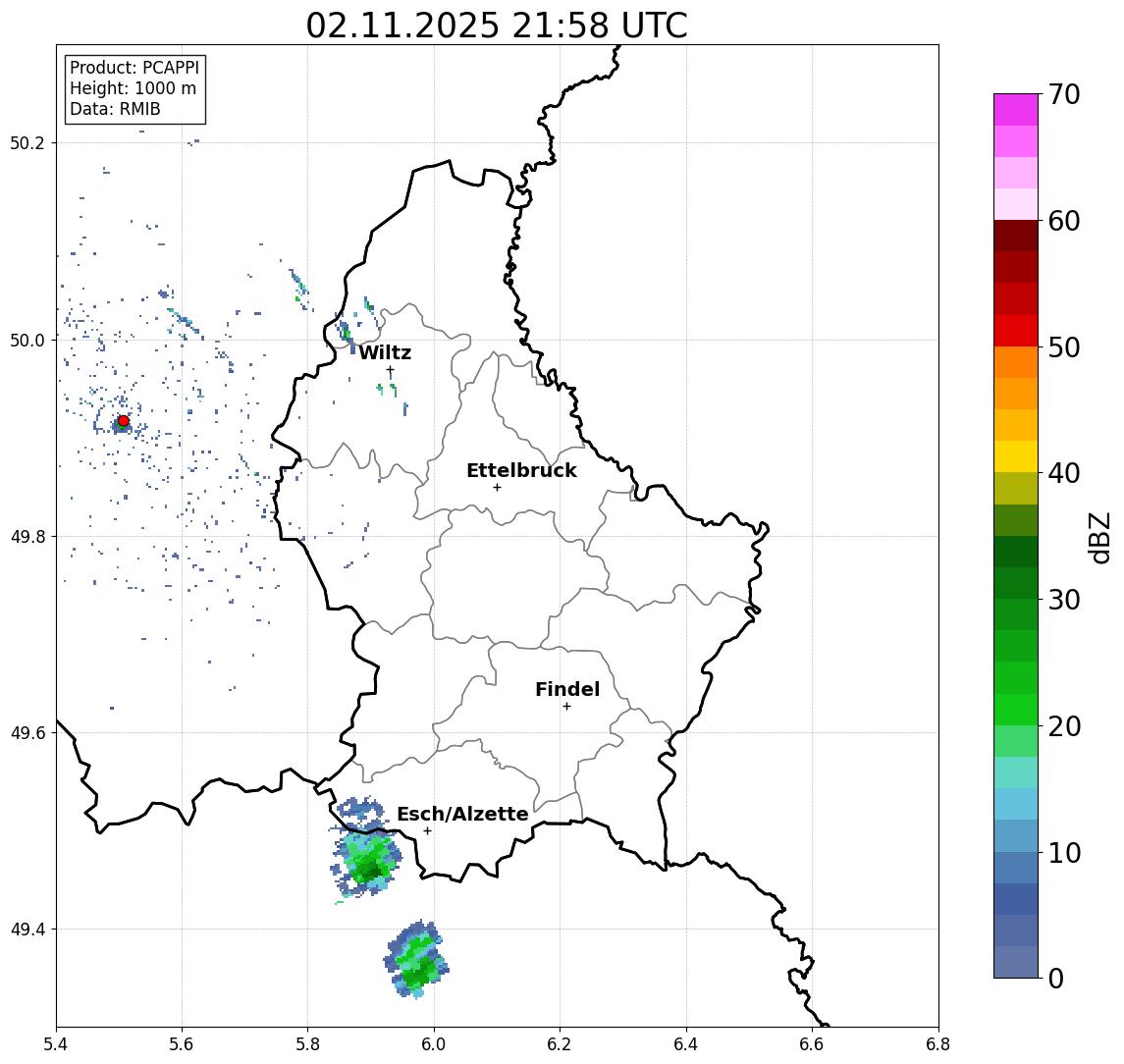Click the dark maroon colorbar swatch below 60

click(1016, 236)
